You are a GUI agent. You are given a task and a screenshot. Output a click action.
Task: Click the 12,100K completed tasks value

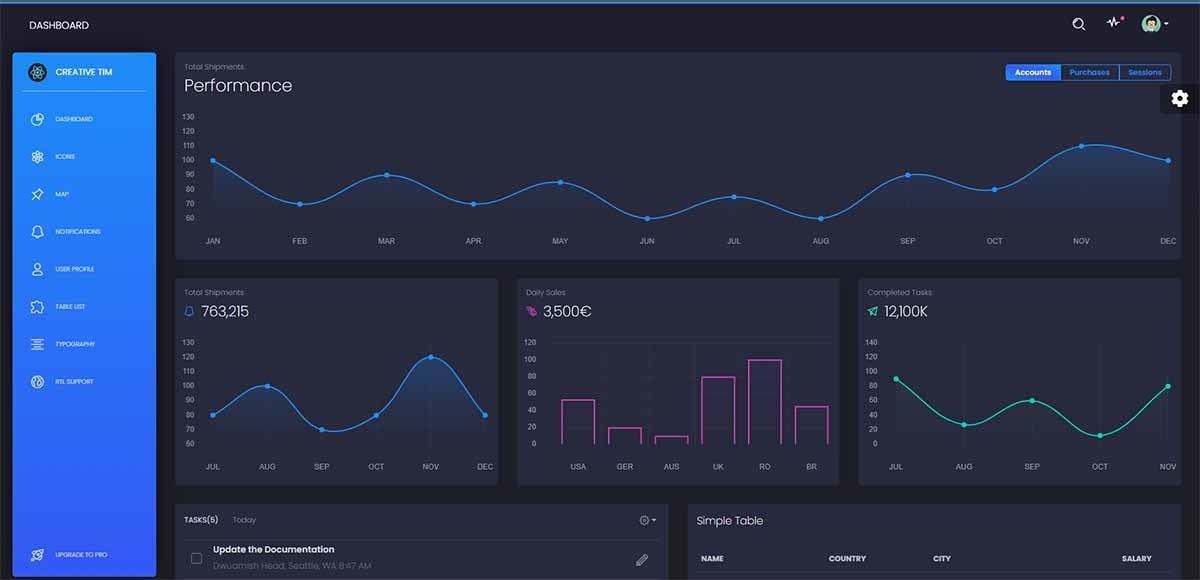point(906,312)
